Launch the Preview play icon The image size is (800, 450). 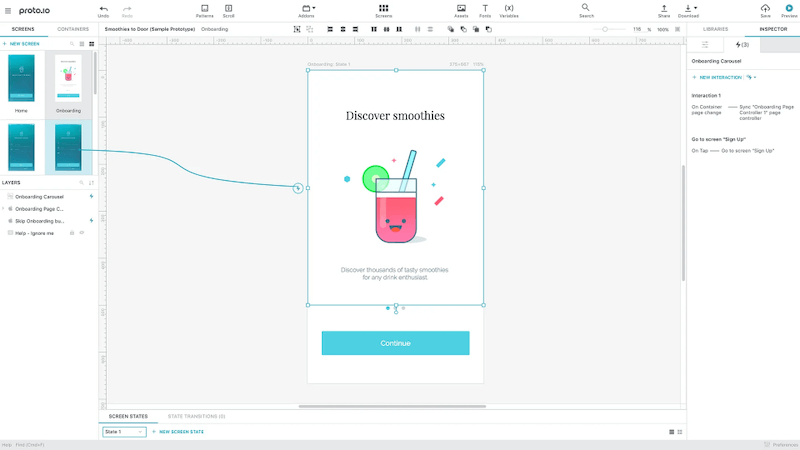[789, 8]
